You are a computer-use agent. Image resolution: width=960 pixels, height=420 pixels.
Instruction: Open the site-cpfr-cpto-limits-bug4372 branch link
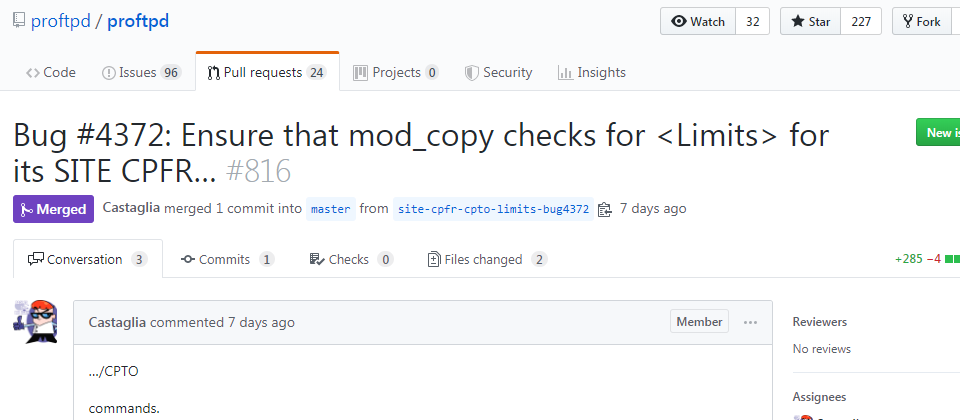click(x=493, y=209)
